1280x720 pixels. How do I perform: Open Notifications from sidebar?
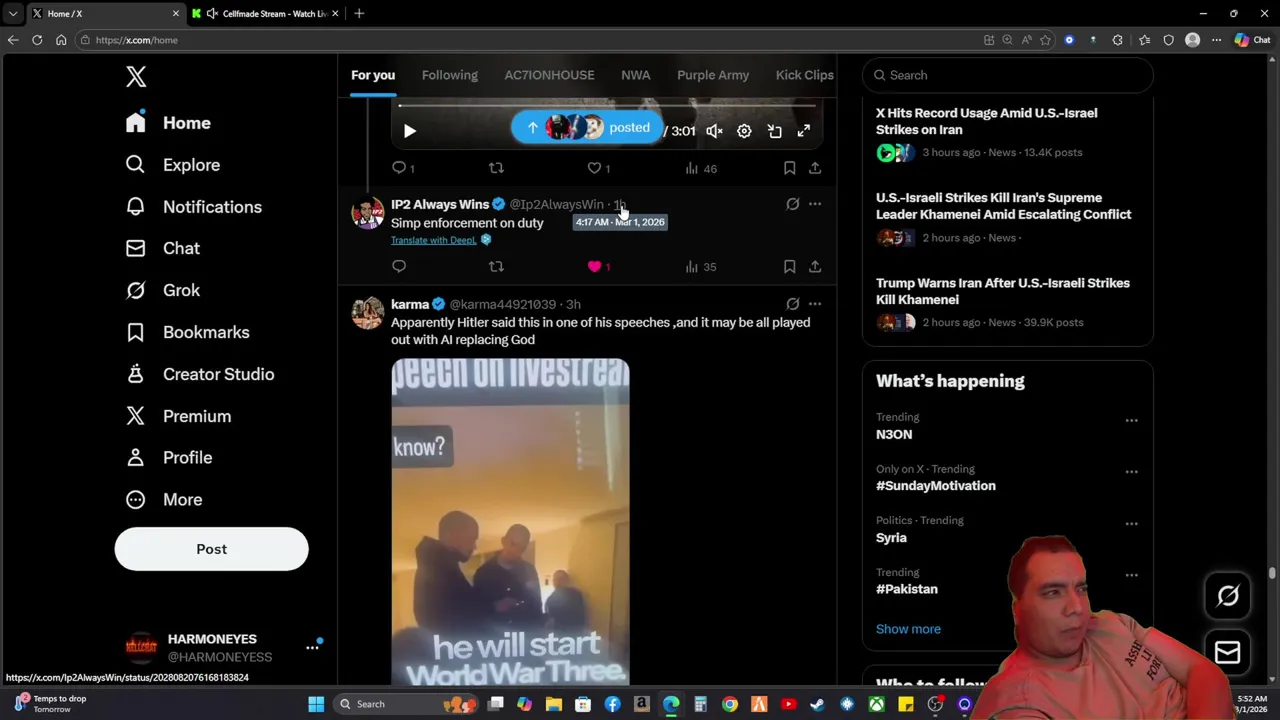click(x=193, y=207)
